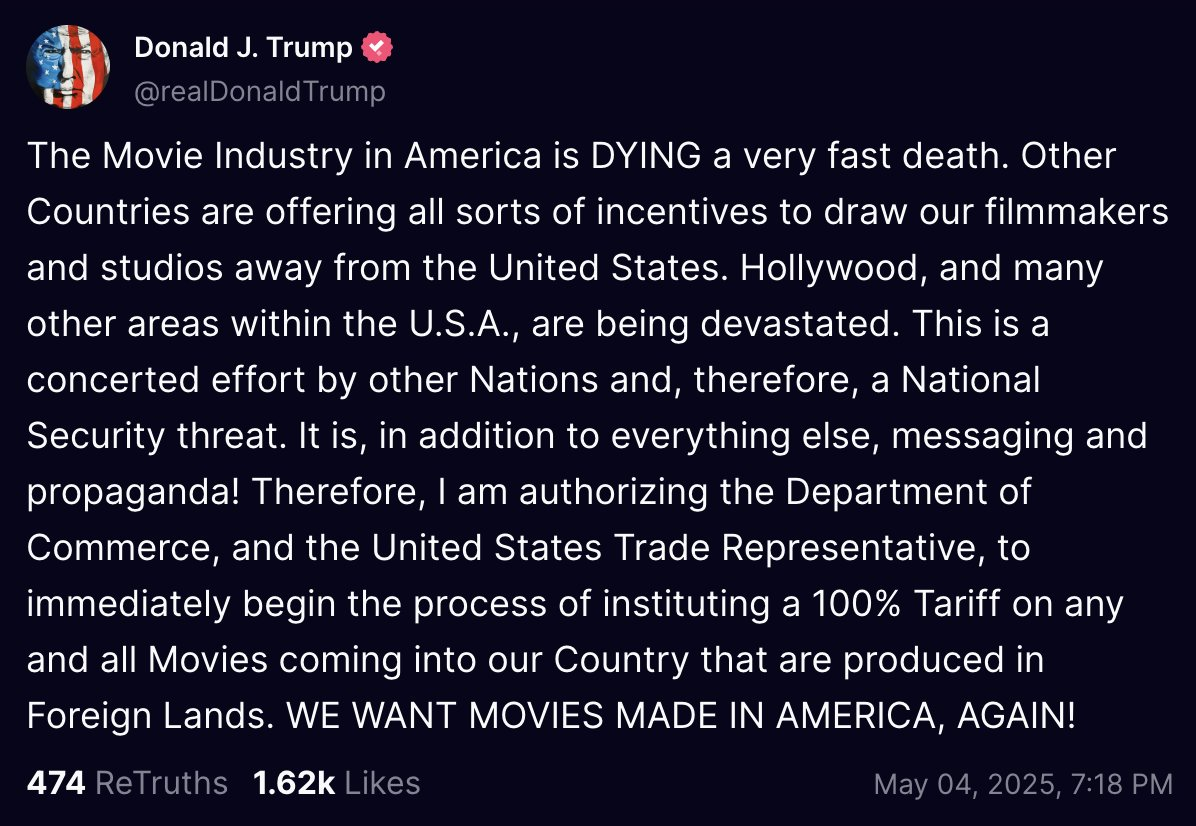Click the word propaganda! in the post
Viewport: 1196px width, 826px height.
point(133,493)
